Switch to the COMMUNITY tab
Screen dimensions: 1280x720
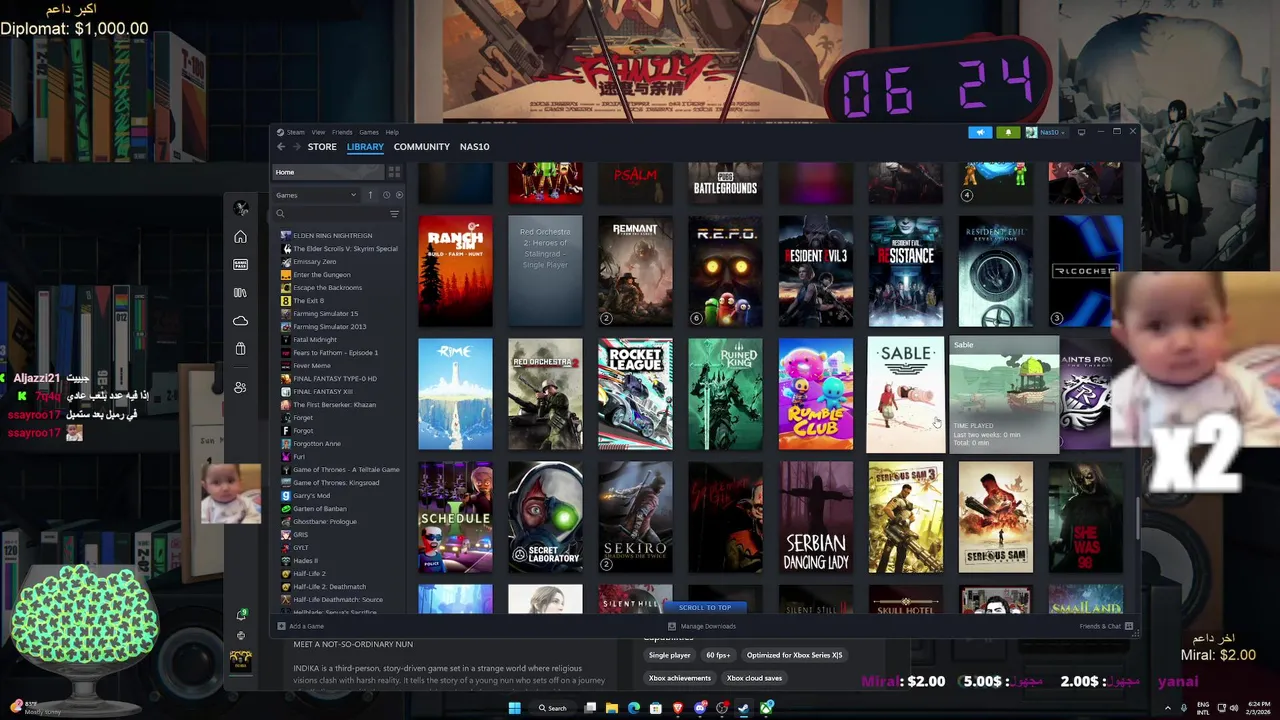(x=421, y=147)
